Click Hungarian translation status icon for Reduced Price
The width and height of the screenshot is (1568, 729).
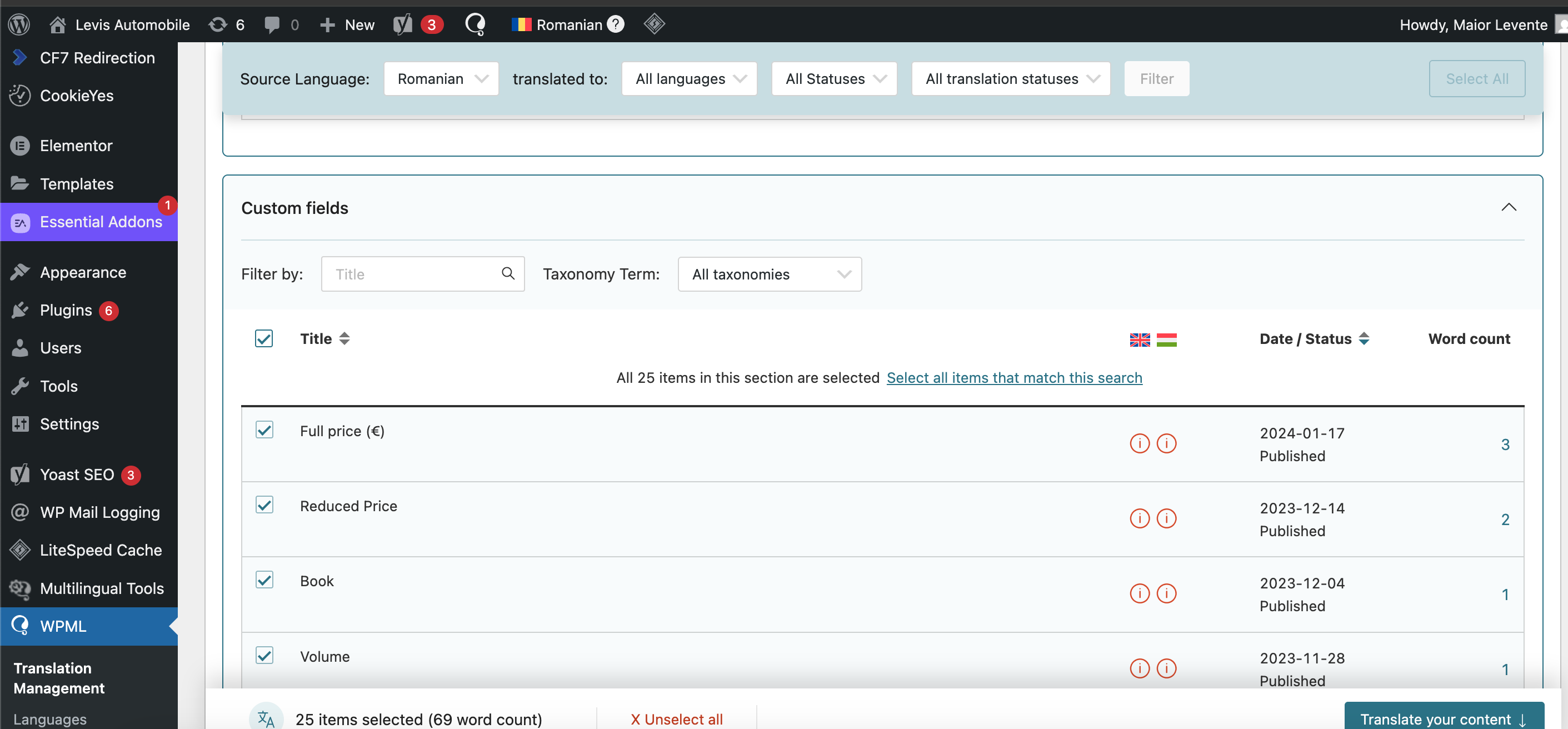[1166, 518]
